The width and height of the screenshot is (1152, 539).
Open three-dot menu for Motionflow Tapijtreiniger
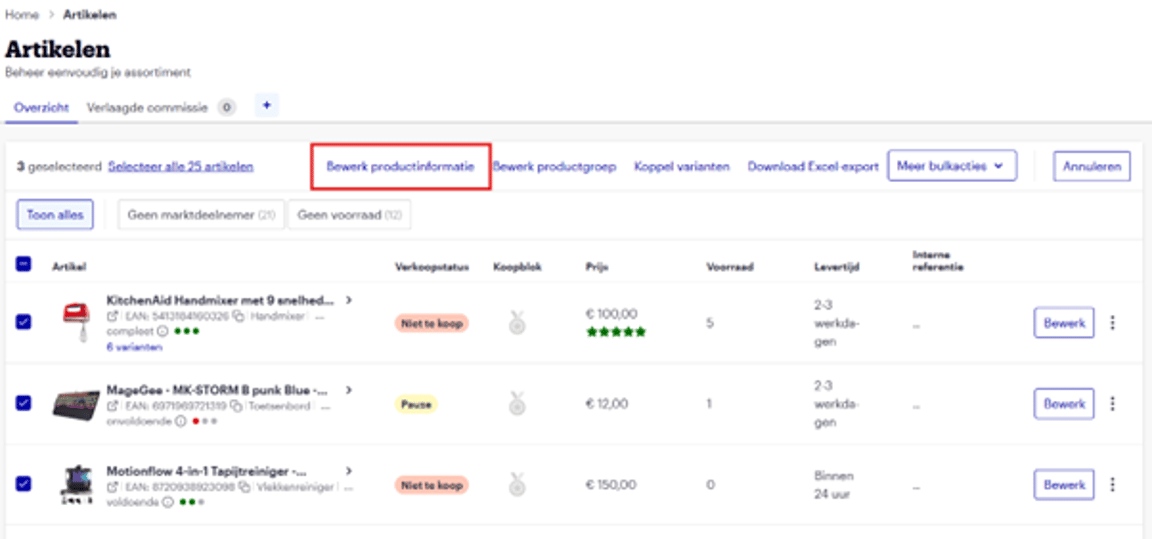1113,485
